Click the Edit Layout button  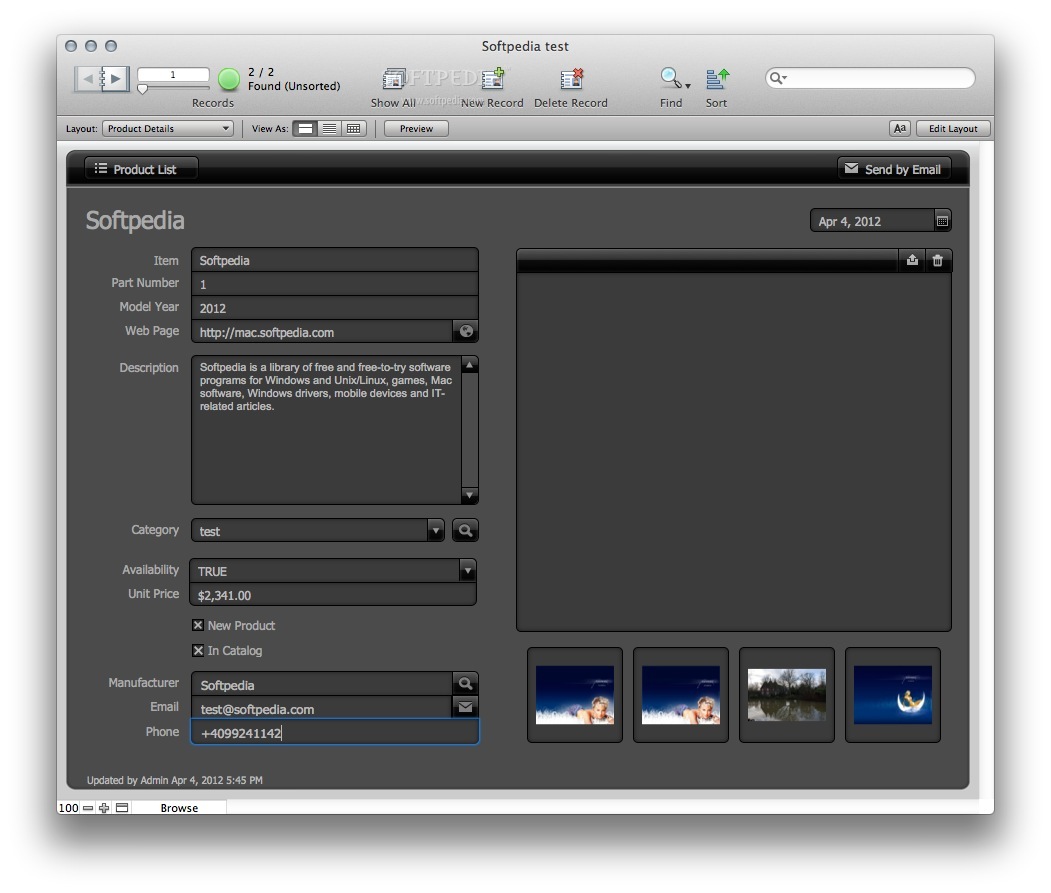pyautogui.click(x=951, y=128)
